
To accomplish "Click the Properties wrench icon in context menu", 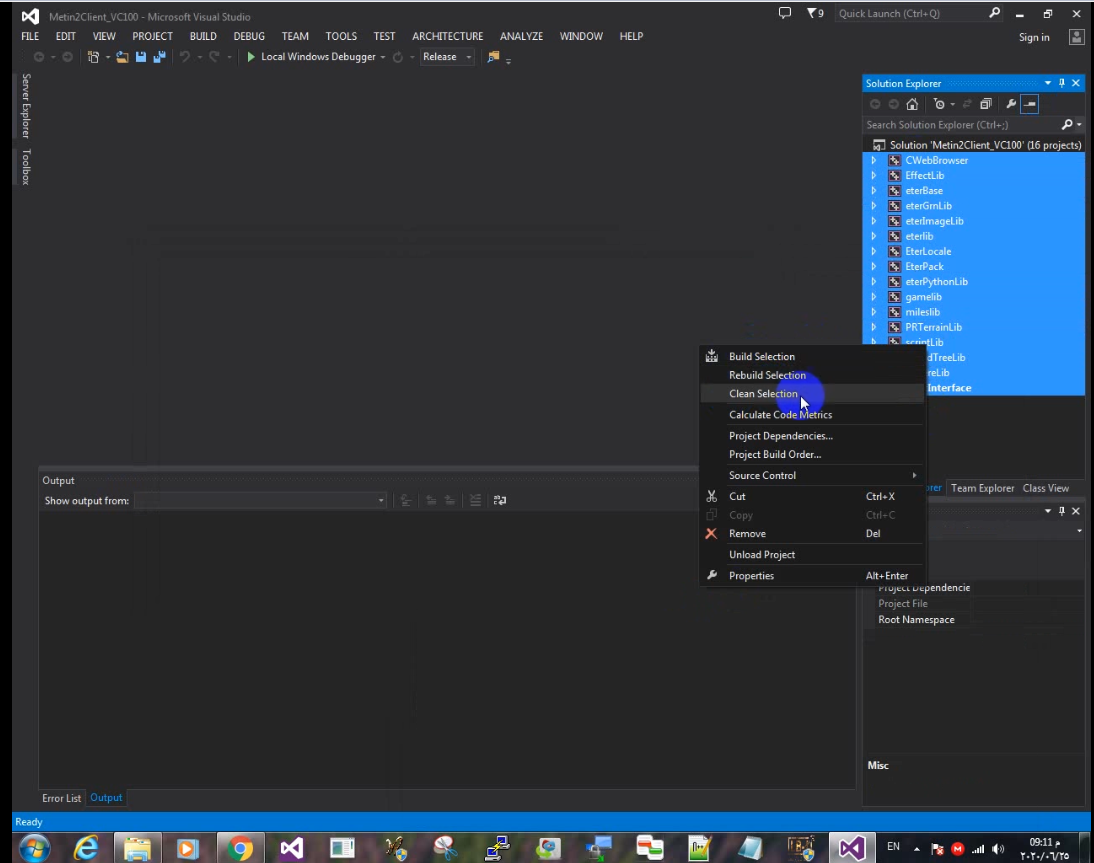I will pos(712,575).
